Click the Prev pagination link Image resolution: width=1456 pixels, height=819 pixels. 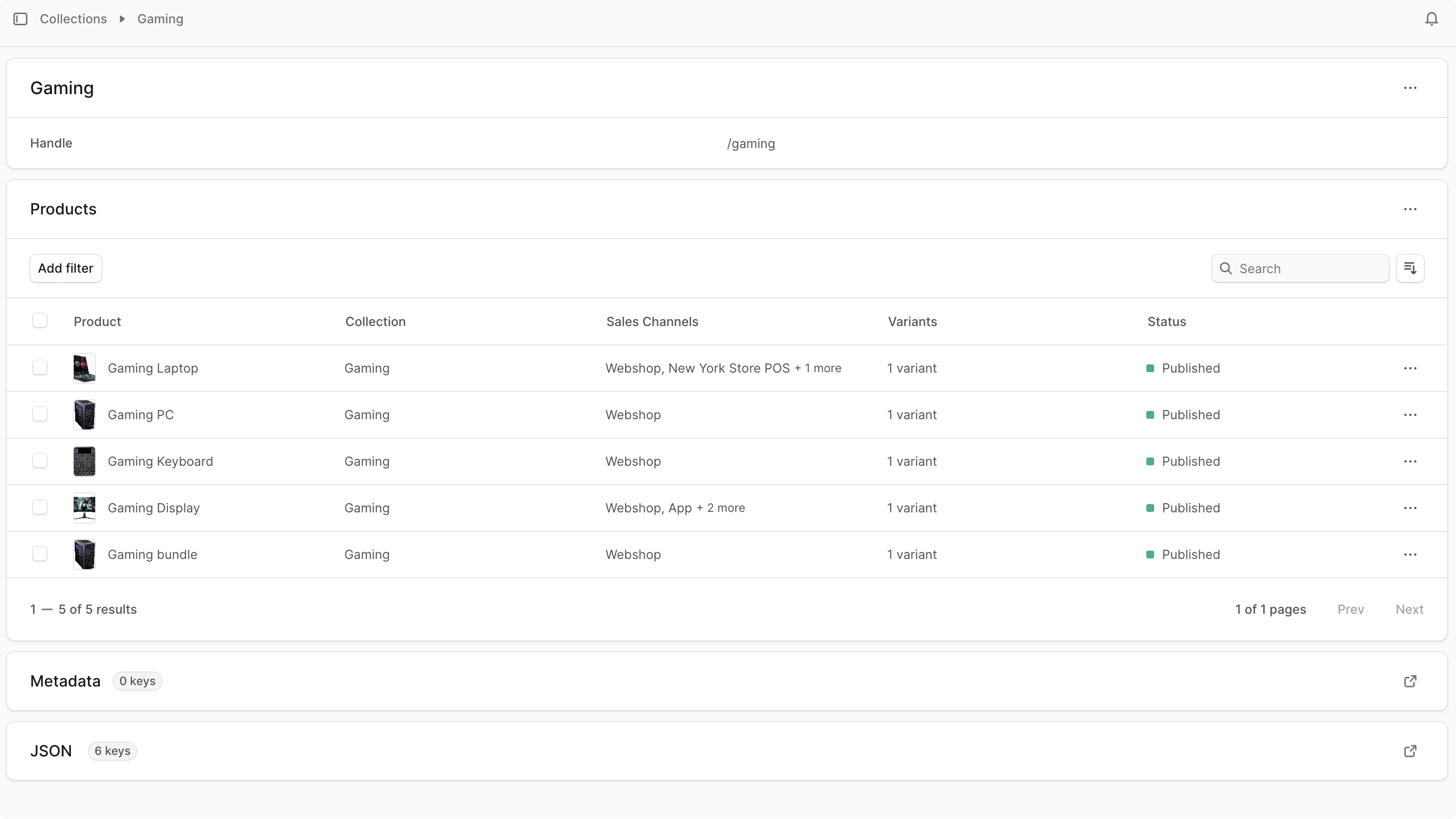pyautogui.click(x=1350, y=609)
